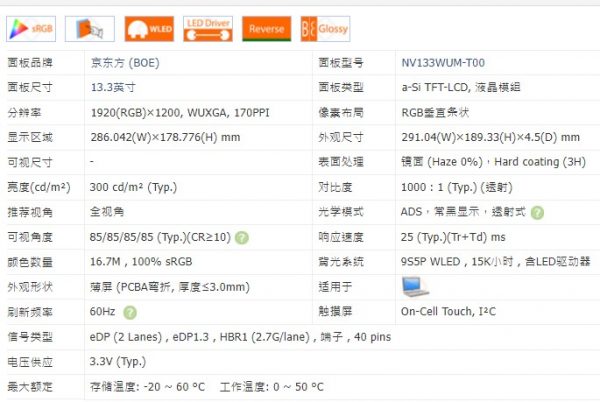Select the resolution 1920(RGB)×1200 value
This screenshot has height=402, width=600.
[180, 112]
